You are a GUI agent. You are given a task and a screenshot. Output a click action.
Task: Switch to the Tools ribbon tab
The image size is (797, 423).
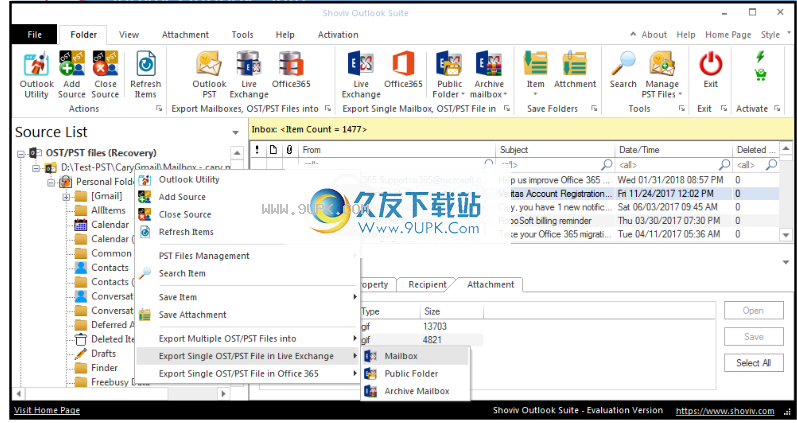[x=242, y=35]
